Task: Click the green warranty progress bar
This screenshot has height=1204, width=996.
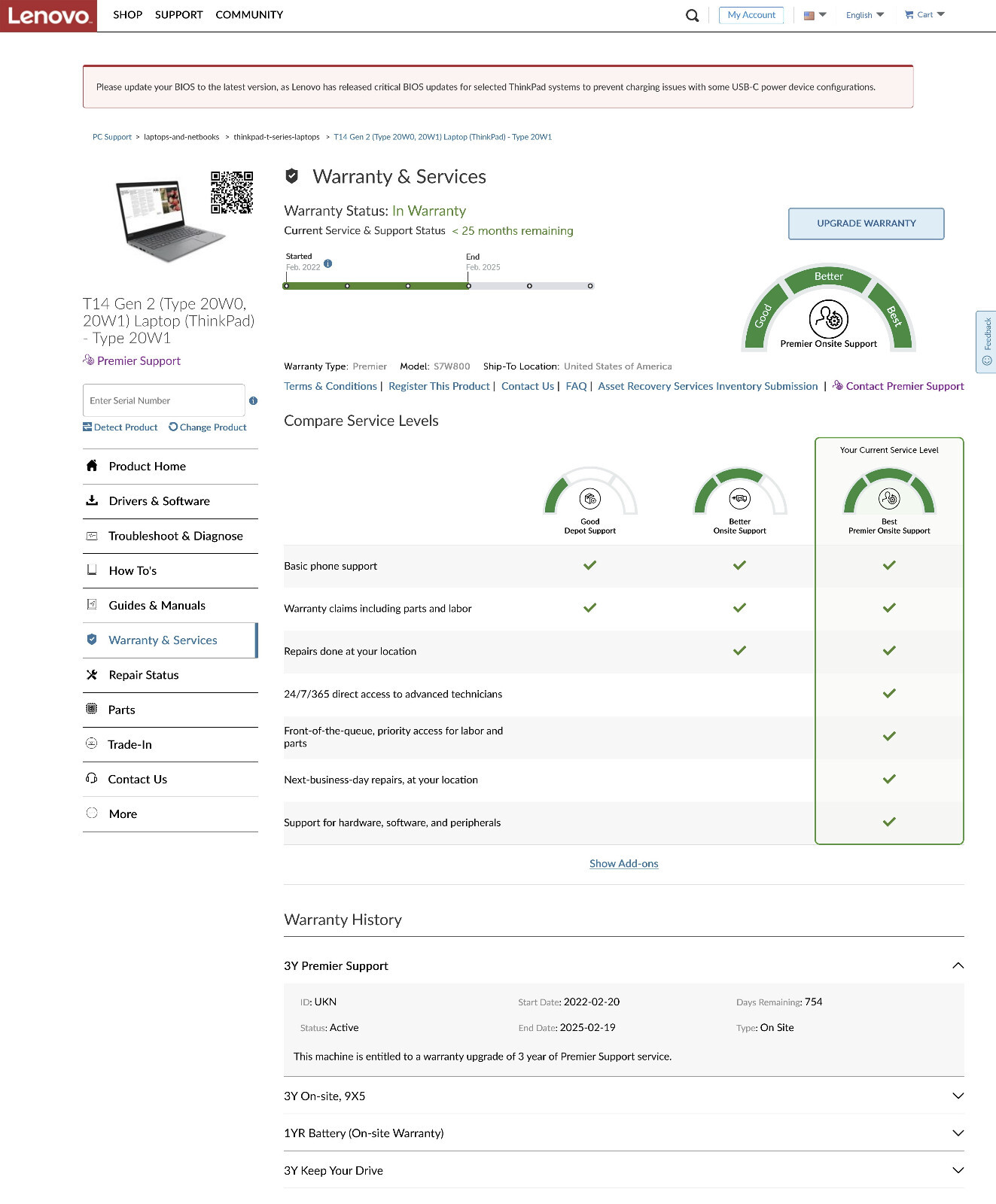Action: coord(377,286)
